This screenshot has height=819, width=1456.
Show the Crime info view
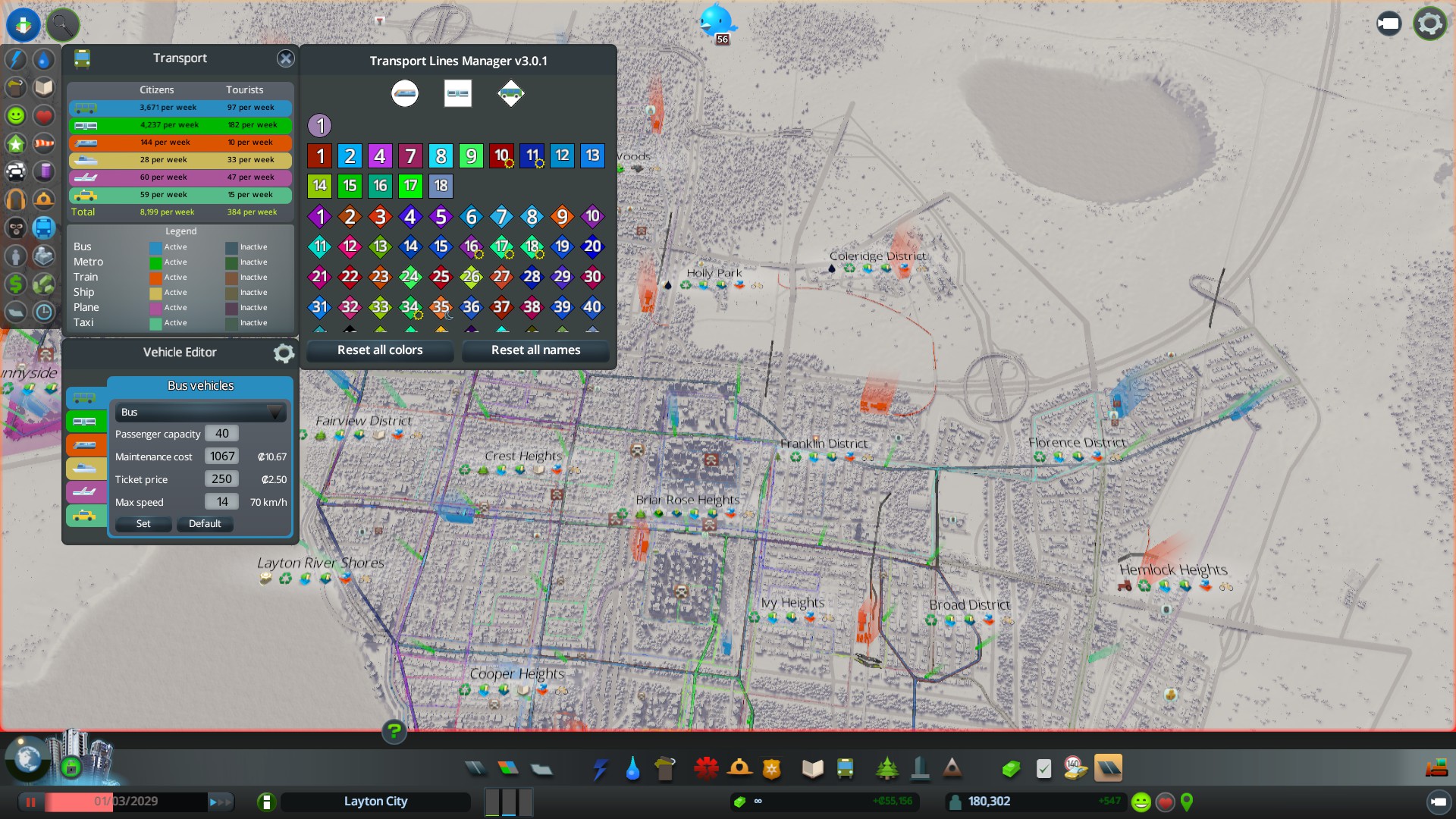coord(16,227)
